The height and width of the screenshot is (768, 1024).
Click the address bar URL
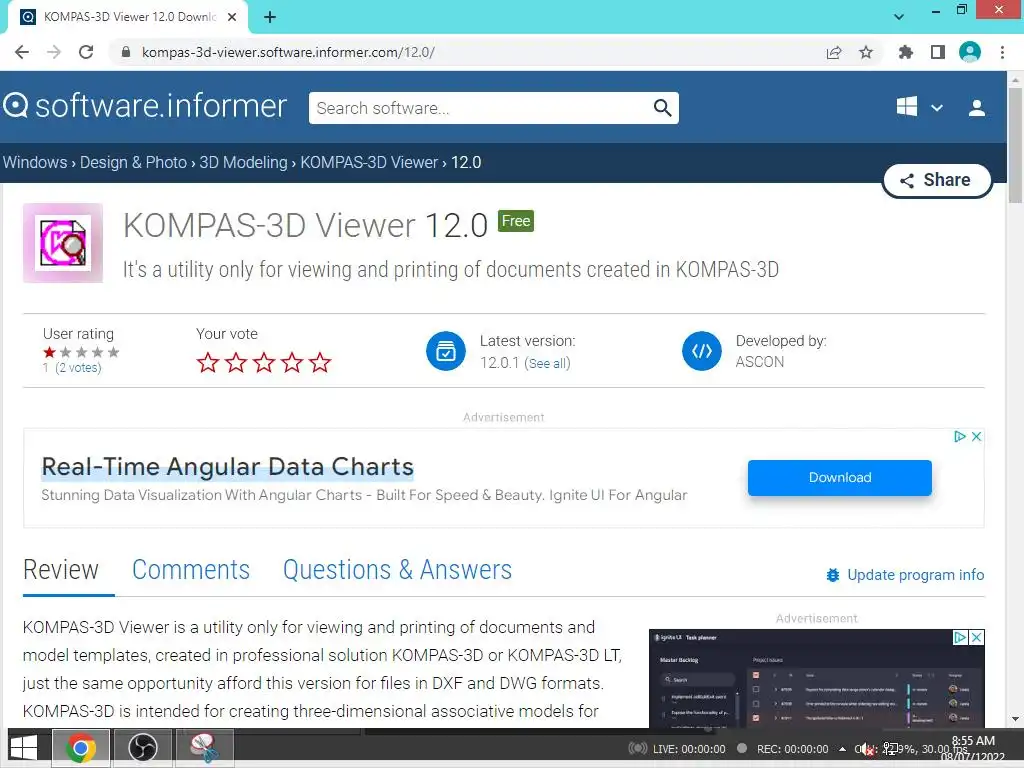coord(288,52)
